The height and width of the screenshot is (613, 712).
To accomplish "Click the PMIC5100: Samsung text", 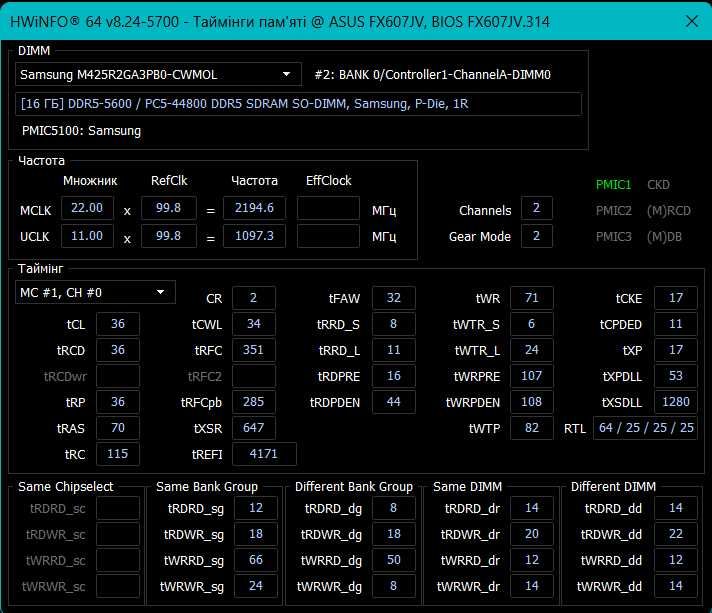I will [81, 131].
